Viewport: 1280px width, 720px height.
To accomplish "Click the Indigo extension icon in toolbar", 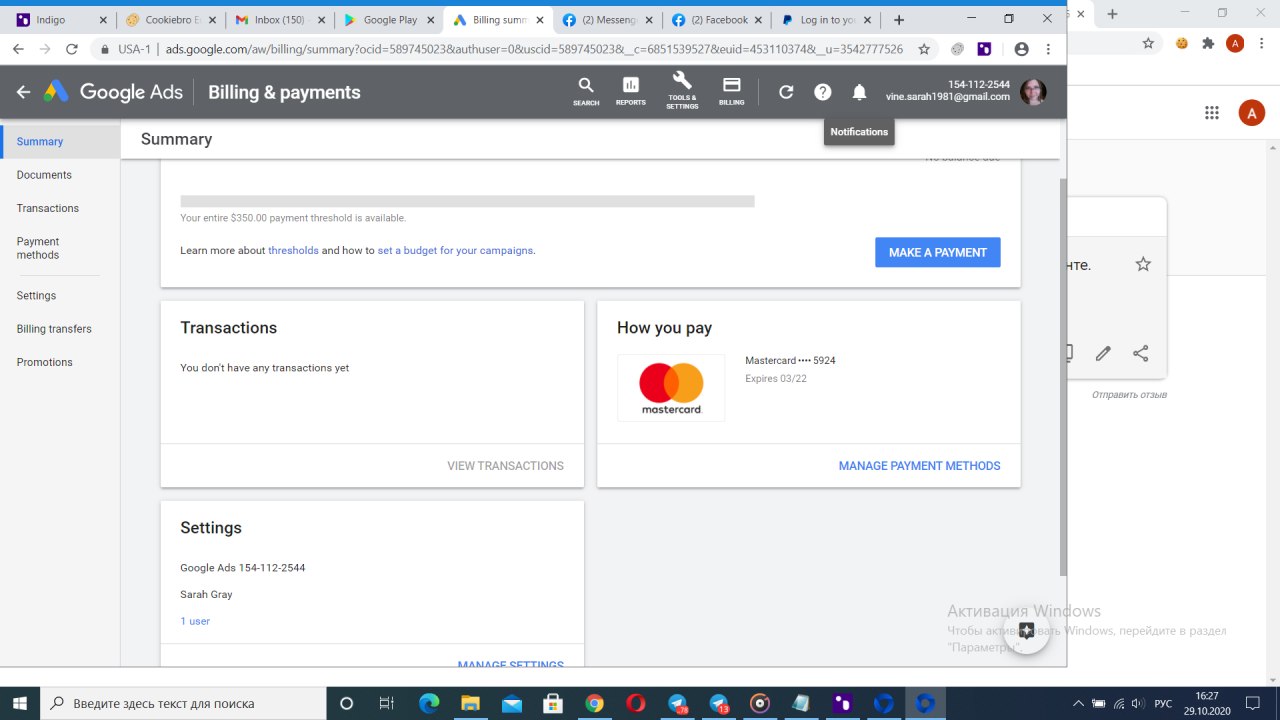I will click(984, 49).
